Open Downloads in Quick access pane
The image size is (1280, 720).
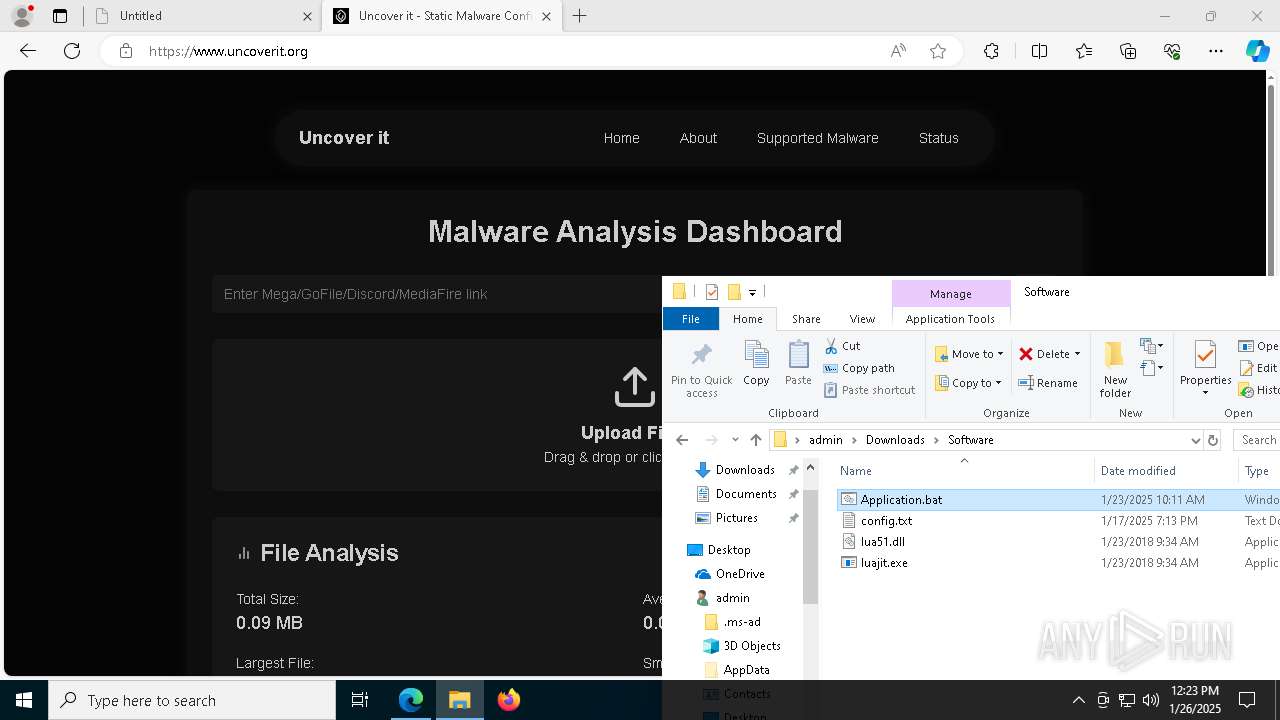745,470
